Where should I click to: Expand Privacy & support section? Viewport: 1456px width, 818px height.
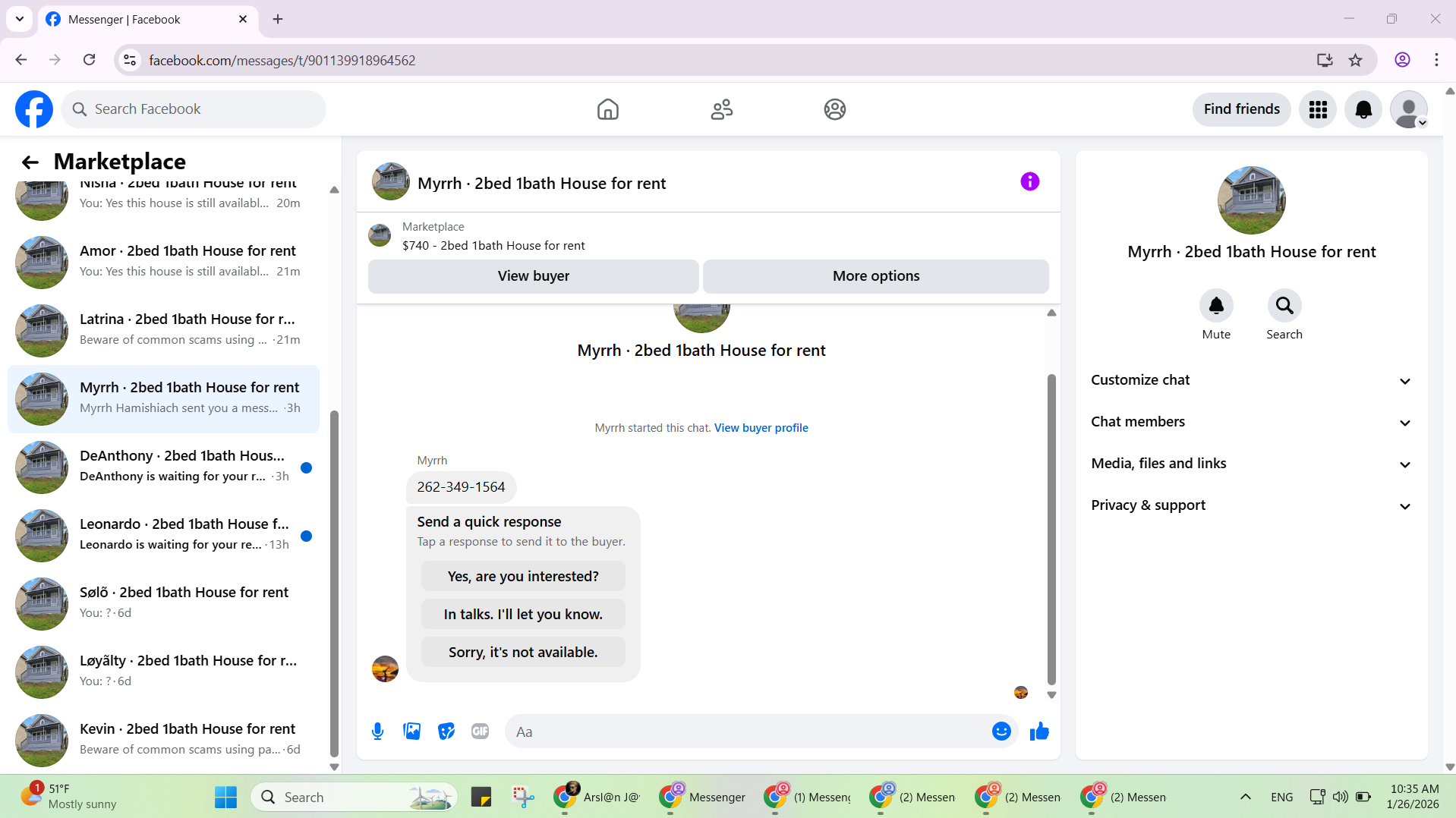1251,505
